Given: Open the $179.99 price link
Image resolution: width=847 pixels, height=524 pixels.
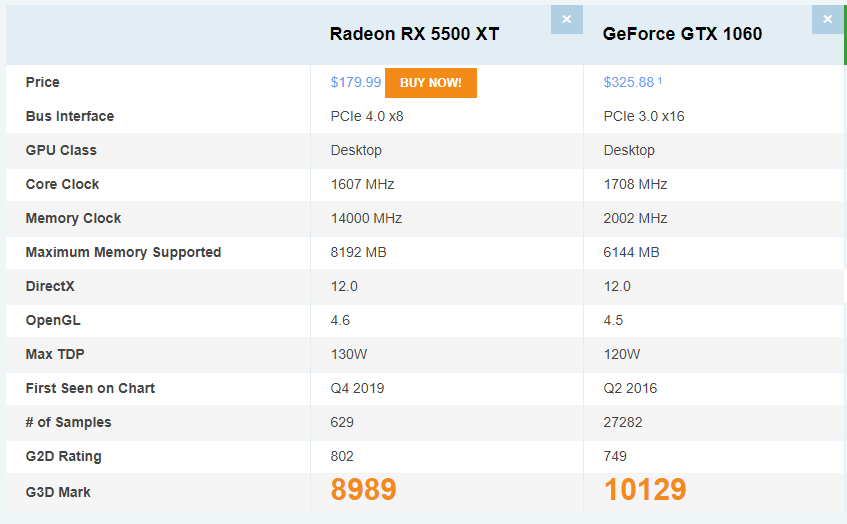Looking at the screenshot, I should tap(356, 82).
